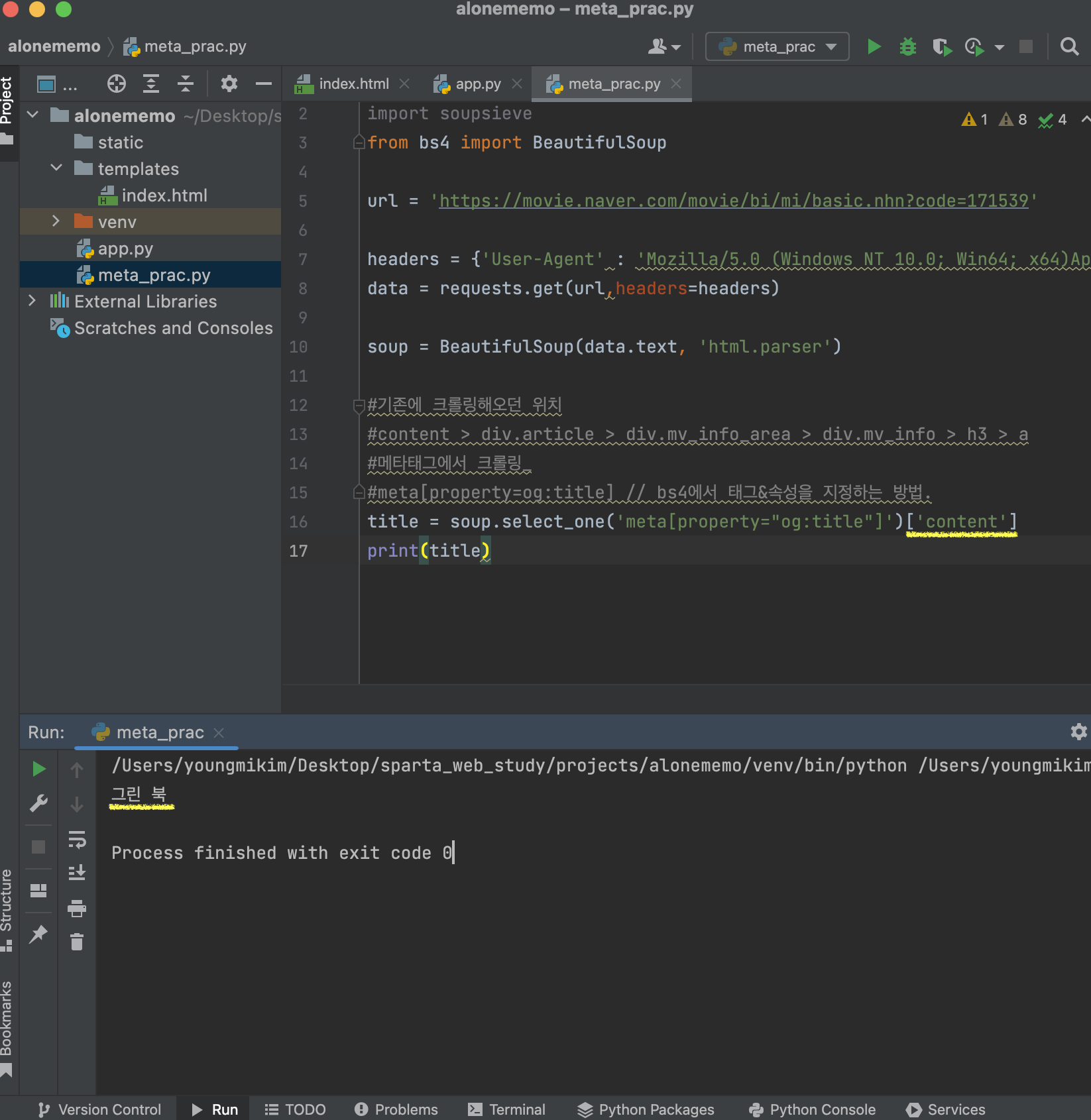This screenshot has width=1091, height=1120.
Task: Hide the Project tool window
Action: click(264, 84)
